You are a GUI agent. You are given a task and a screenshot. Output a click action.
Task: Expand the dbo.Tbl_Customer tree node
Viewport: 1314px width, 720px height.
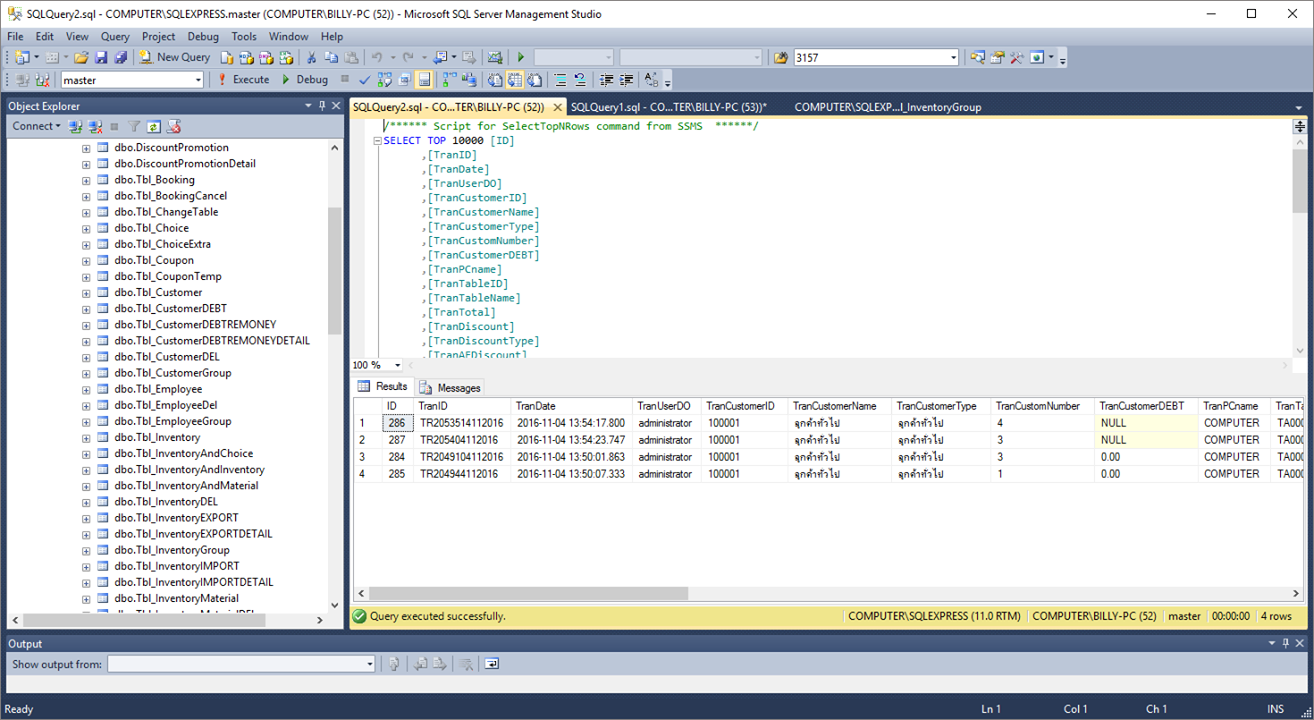pyautogui.click(x=86, y=293)
